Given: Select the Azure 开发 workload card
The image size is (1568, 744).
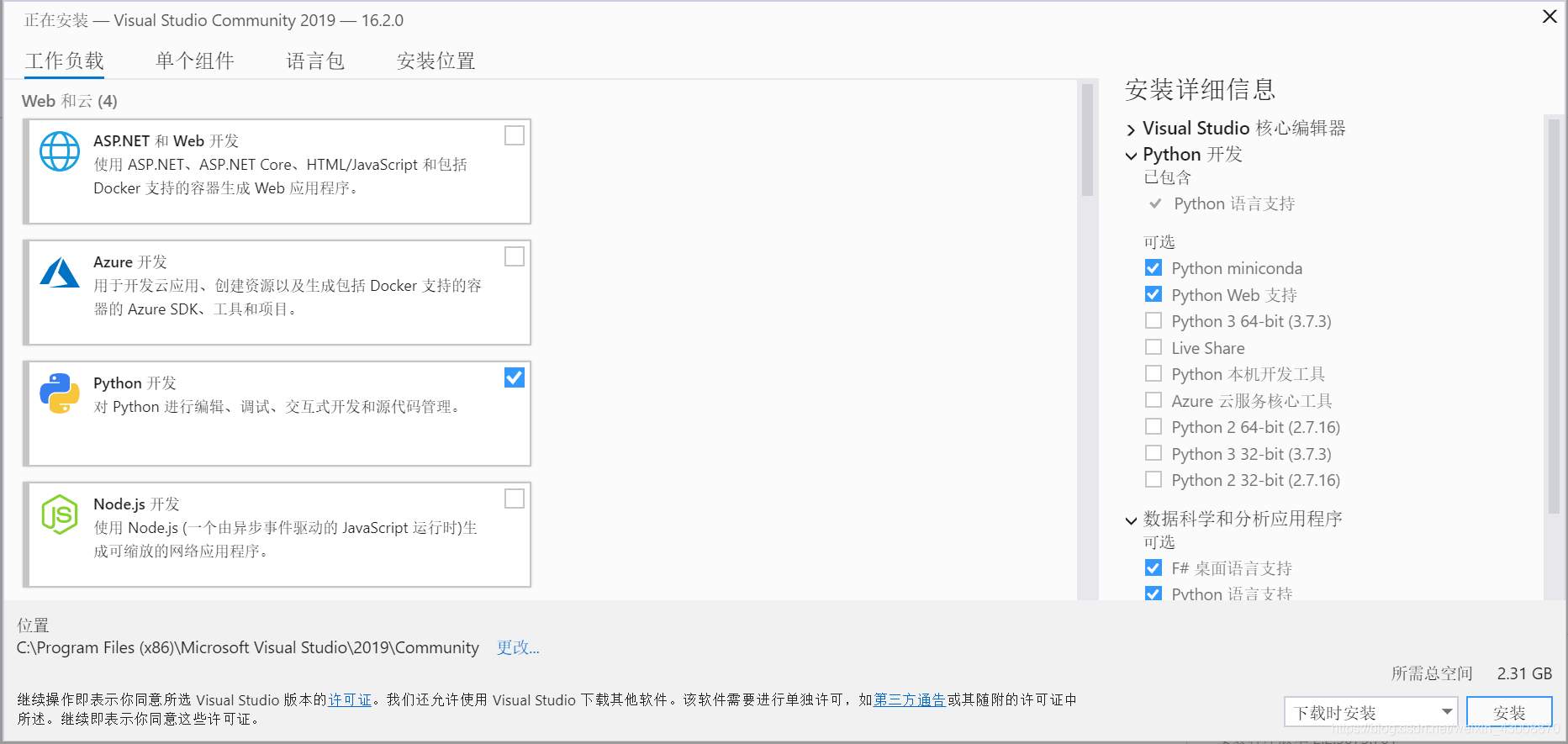Looking at the screenshot, I should (x=277, y=293).
